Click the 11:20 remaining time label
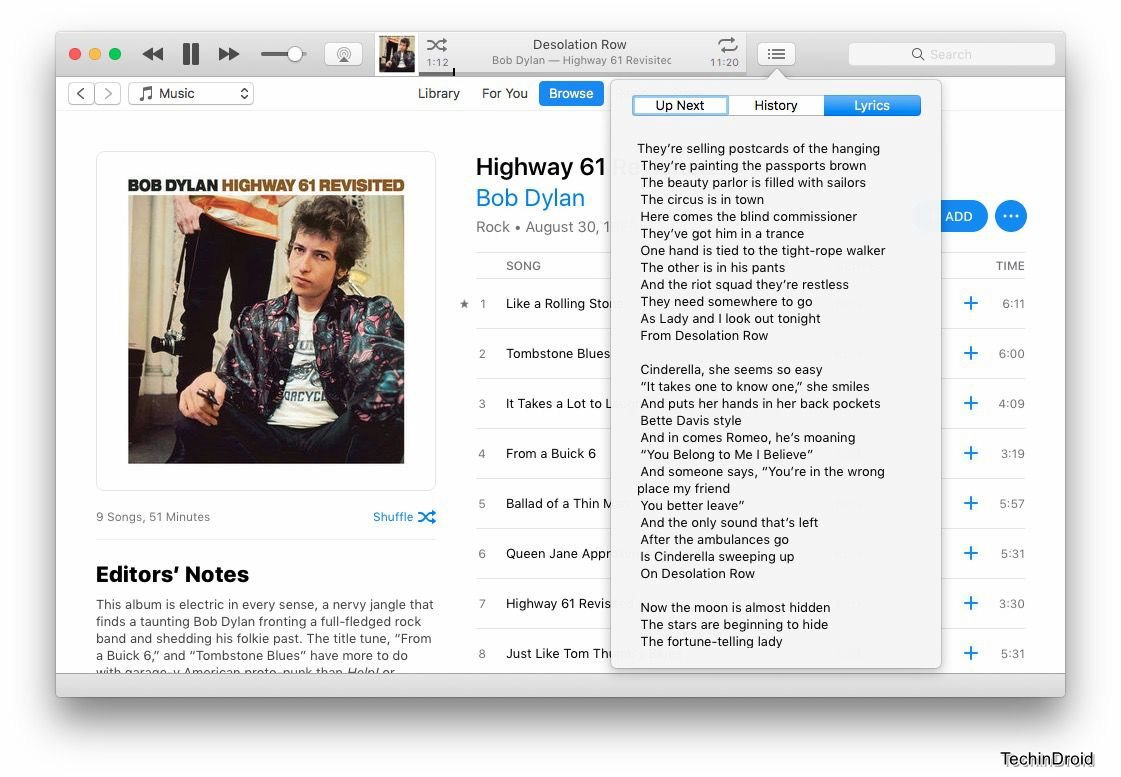Viewport: 1121px width, 777px height. click(724, 63)
